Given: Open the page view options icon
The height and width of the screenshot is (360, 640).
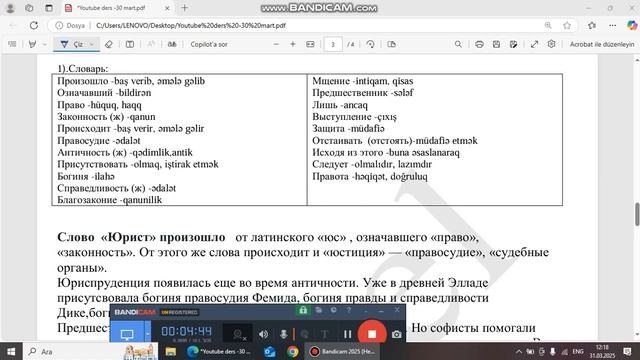Looking at the screenshot, I should pos(391,44).
